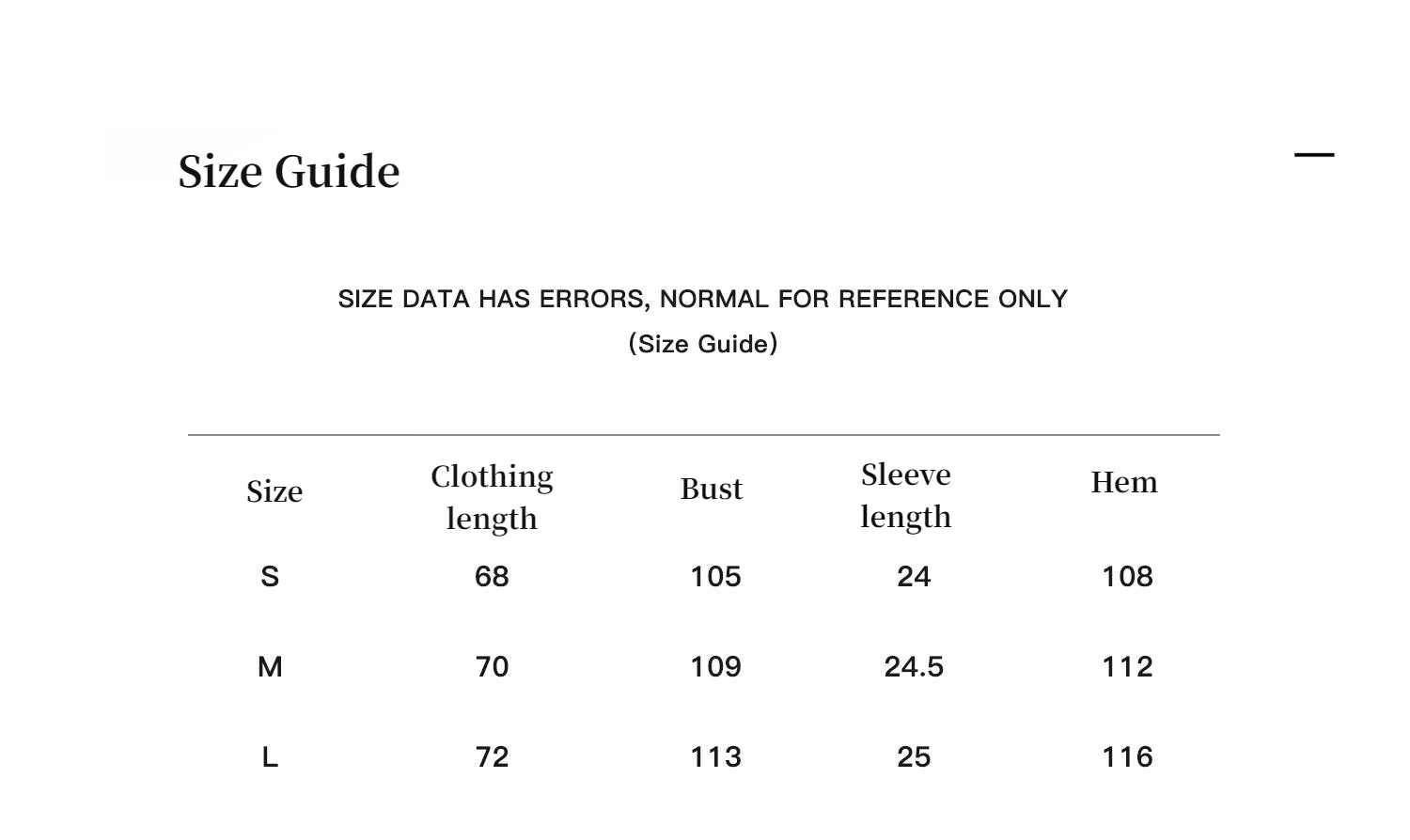Click sleeve length value 25 for size L

pyautogui.click(x=913, y=756)
